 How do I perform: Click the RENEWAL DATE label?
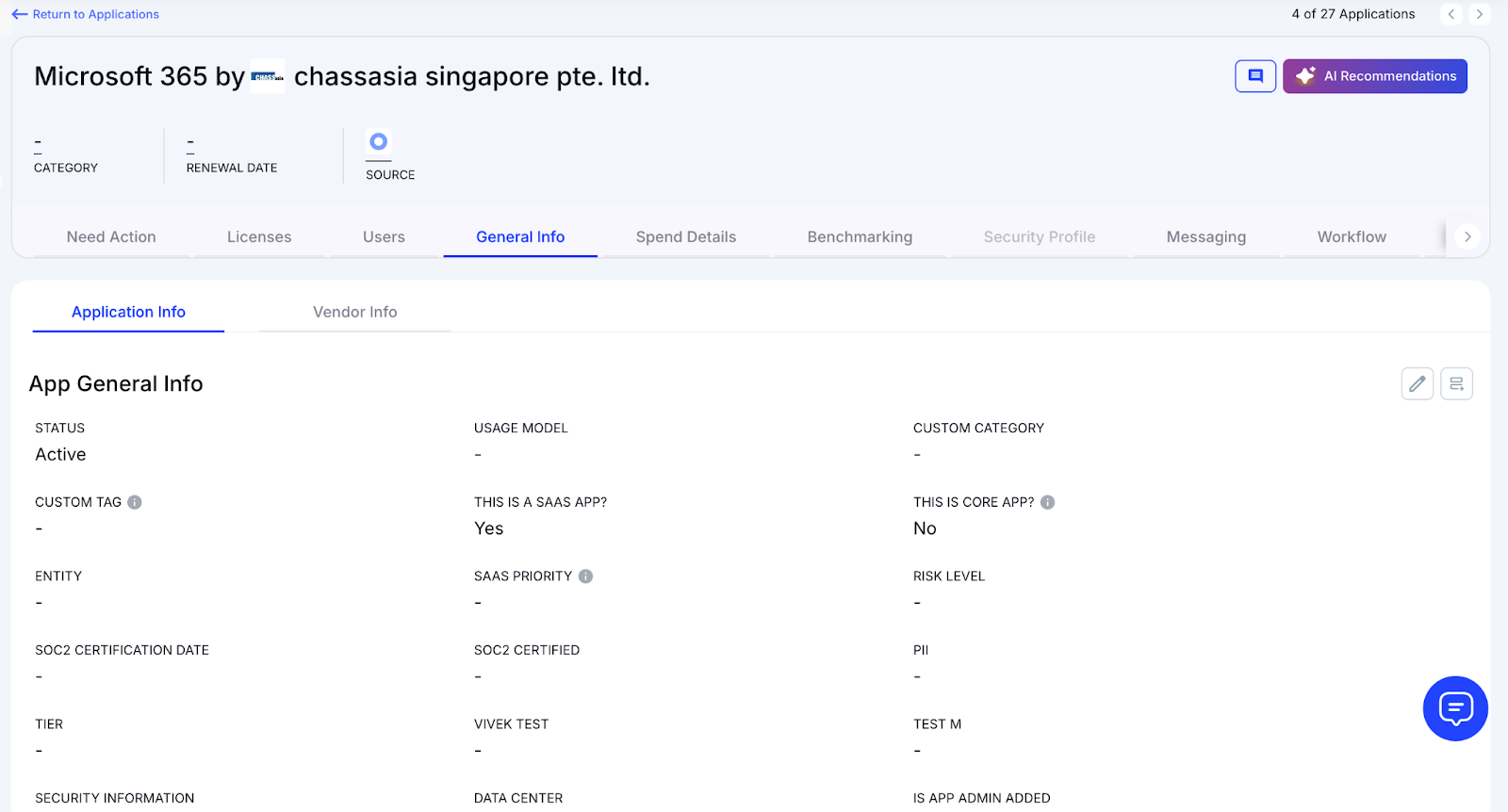(x=232, y=168)
